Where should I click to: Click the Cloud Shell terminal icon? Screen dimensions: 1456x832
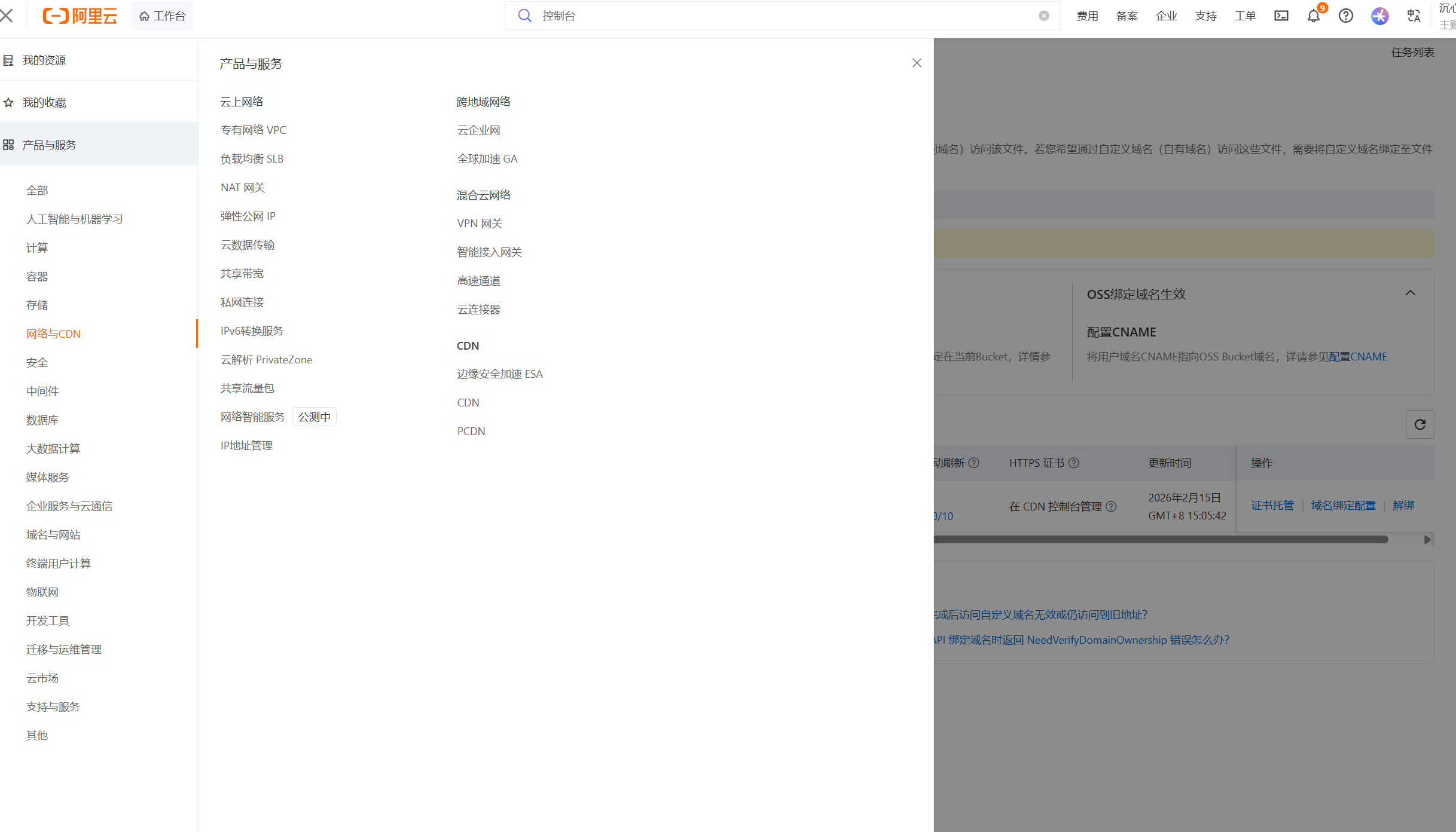[1281, 16]
